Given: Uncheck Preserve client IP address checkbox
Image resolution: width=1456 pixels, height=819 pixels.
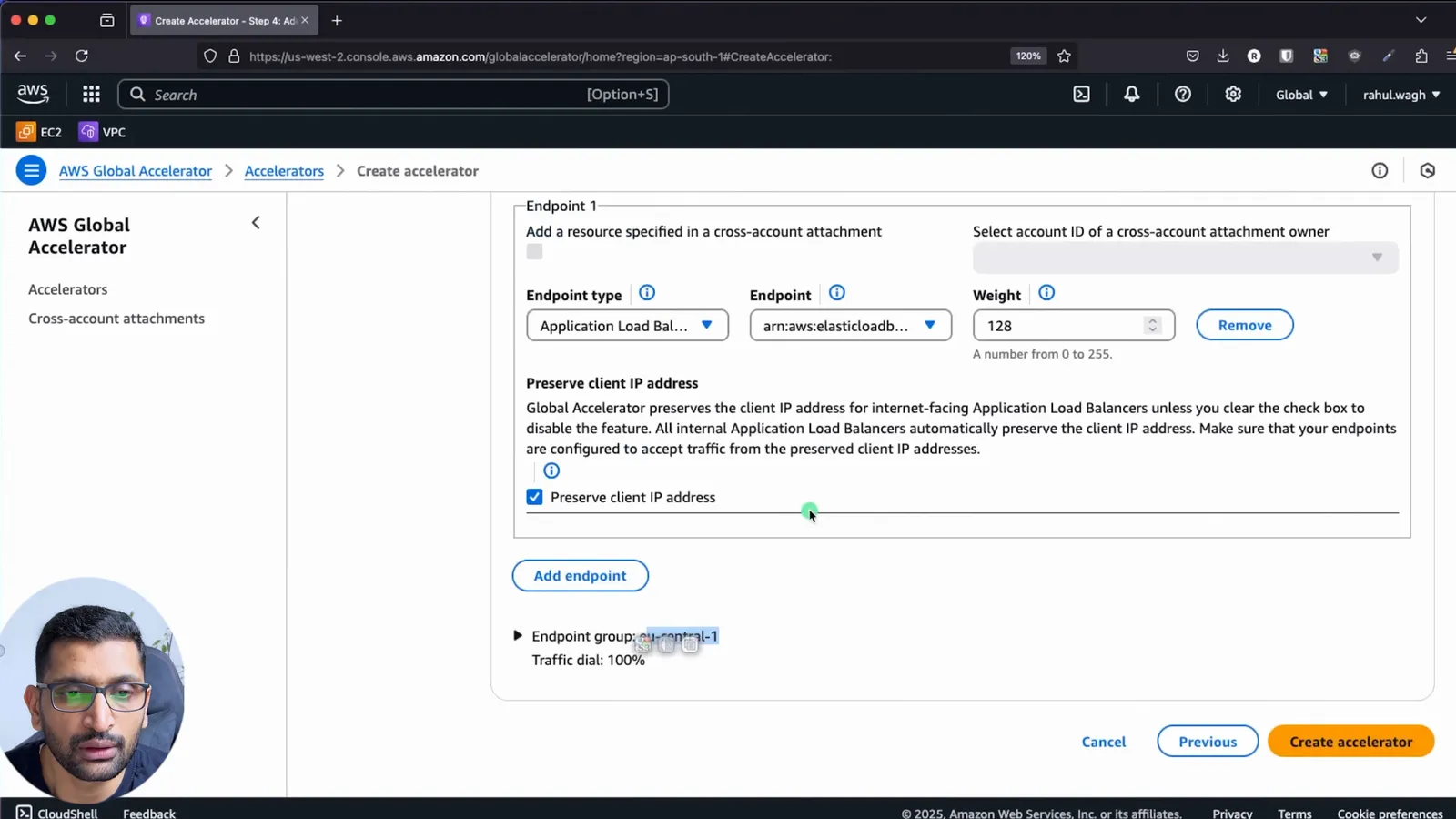Looking at the screenshot, I should 534,497.
